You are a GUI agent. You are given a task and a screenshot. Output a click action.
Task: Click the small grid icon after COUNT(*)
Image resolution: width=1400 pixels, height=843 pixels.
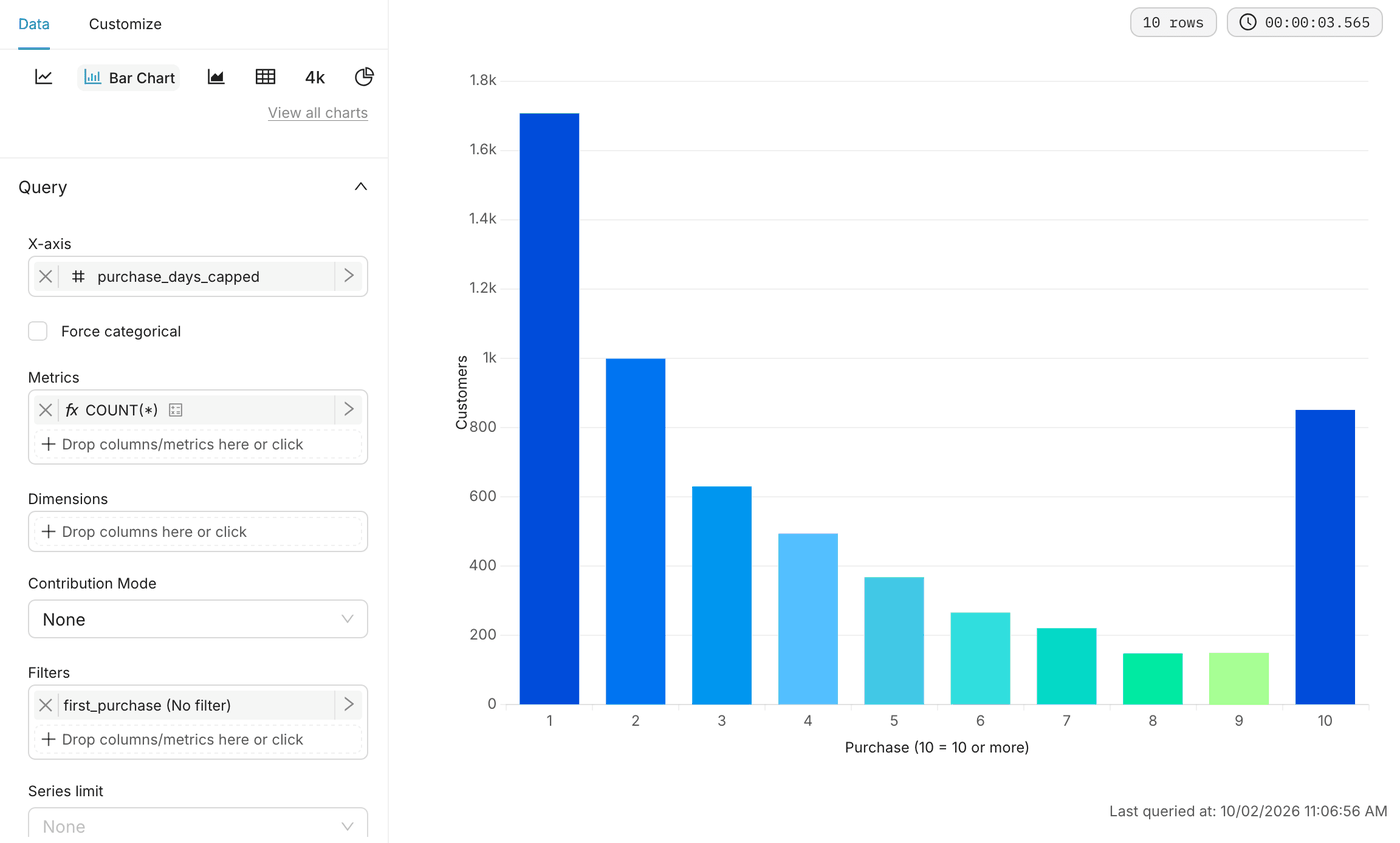[x=176, y=410]
